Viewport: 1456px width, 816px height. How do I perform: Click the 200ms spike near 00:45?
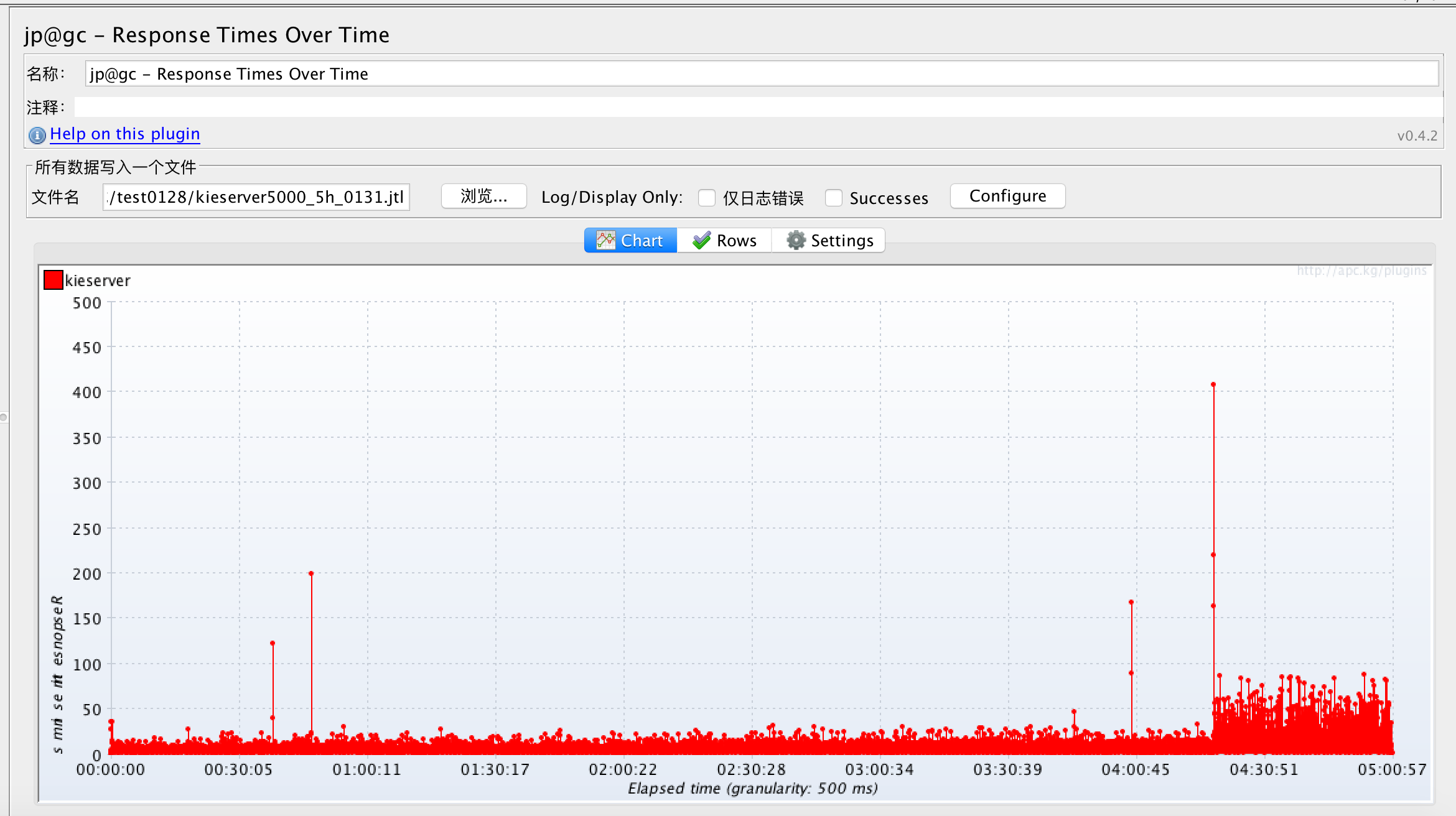[x=311, y=573]
